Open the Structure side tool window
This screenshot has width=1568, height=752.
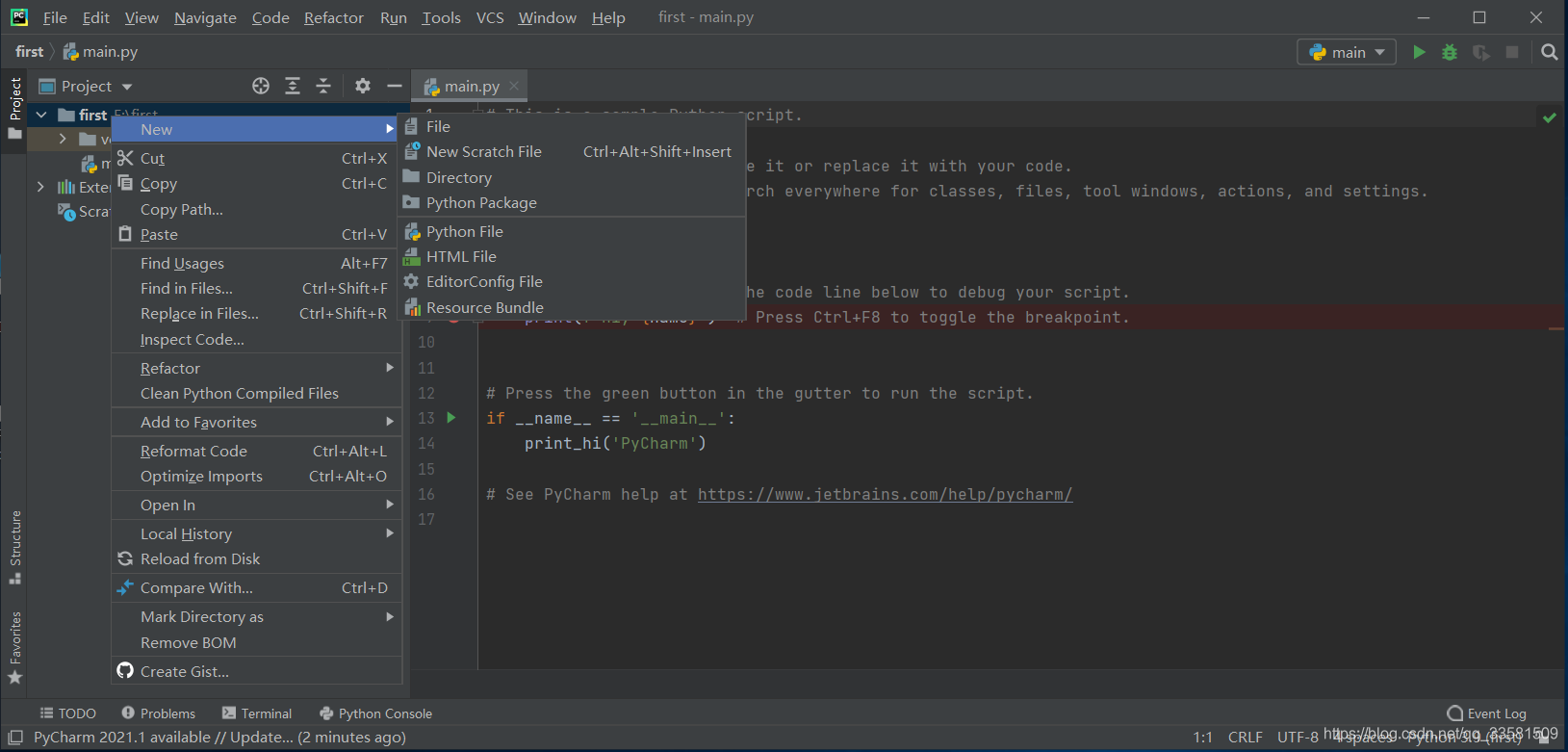(14, 547)
